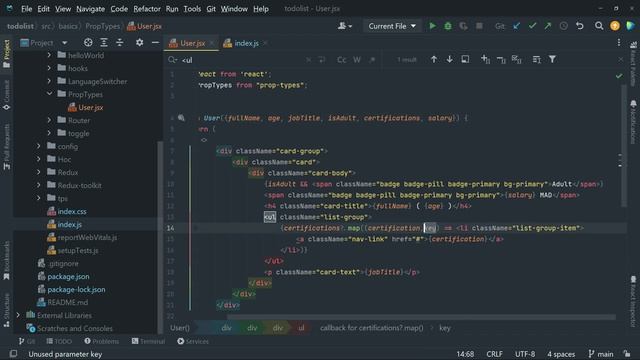Add selection for next occurrence icon
The height and width of the screenshot is (360, 640).
[x=485, y=60]
